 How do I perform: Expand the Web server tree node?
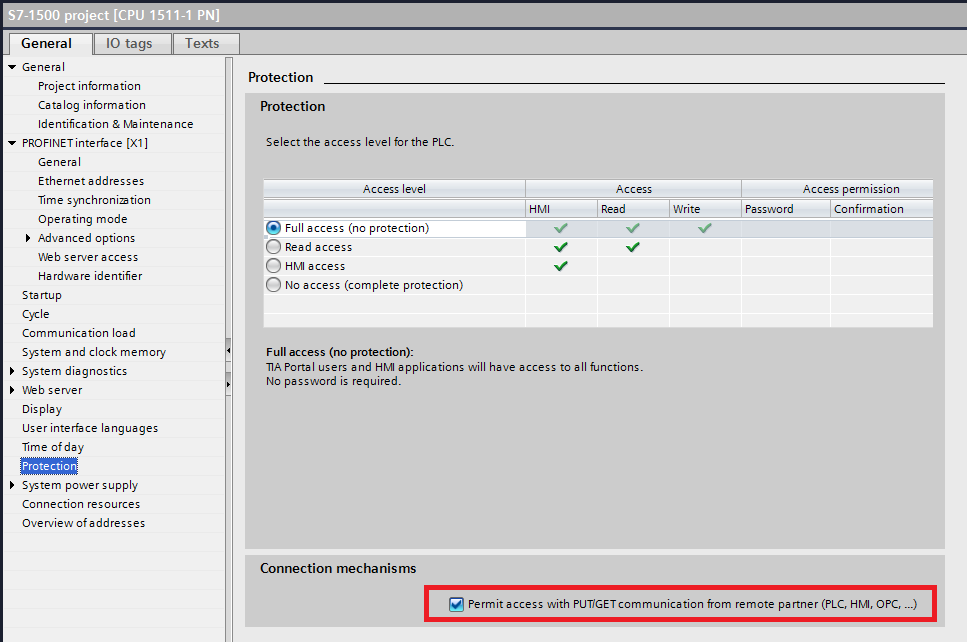tap(12, 390)
